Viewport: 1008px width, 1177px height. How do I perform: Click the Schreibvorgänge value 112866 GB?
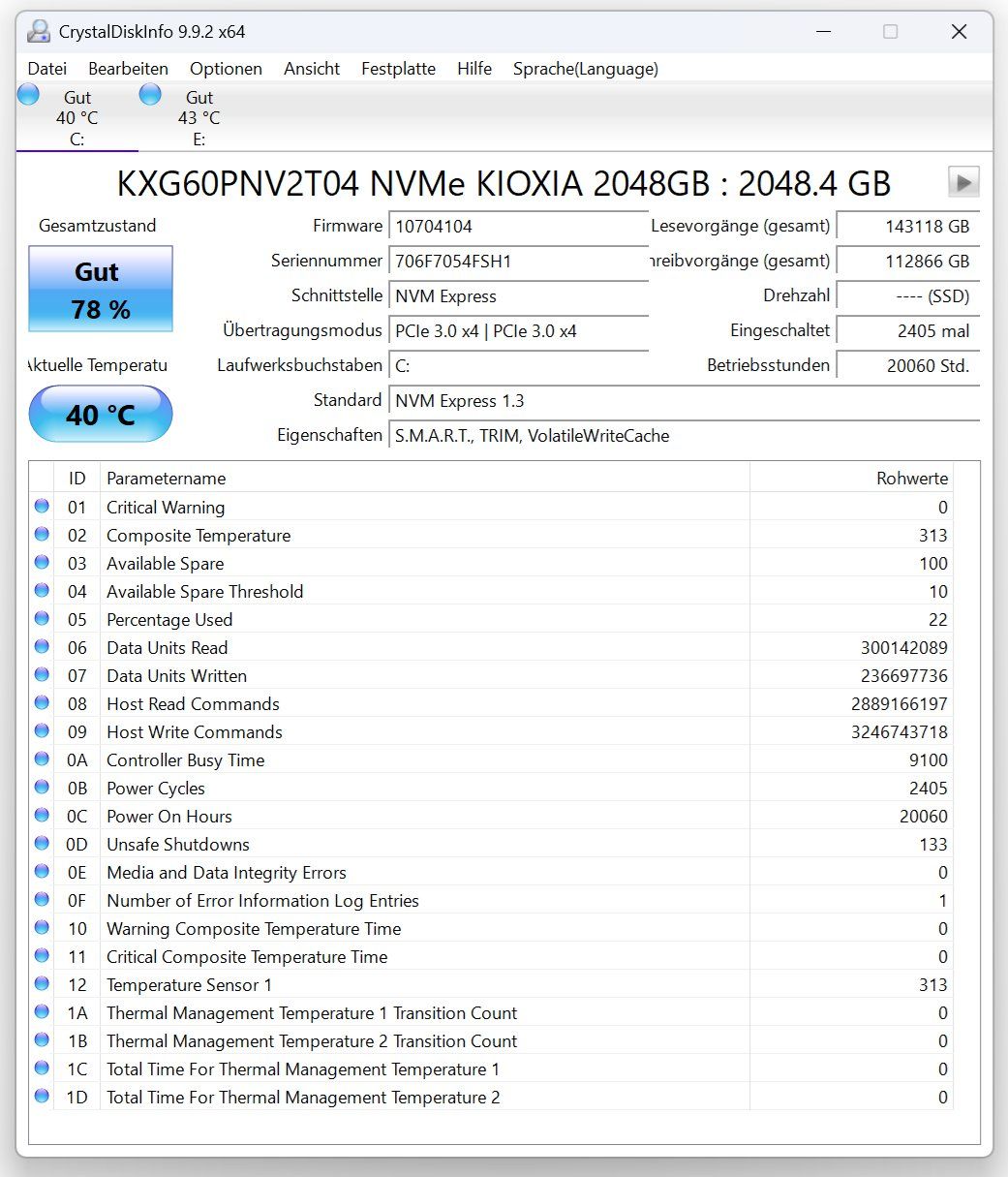coord(907,261)
